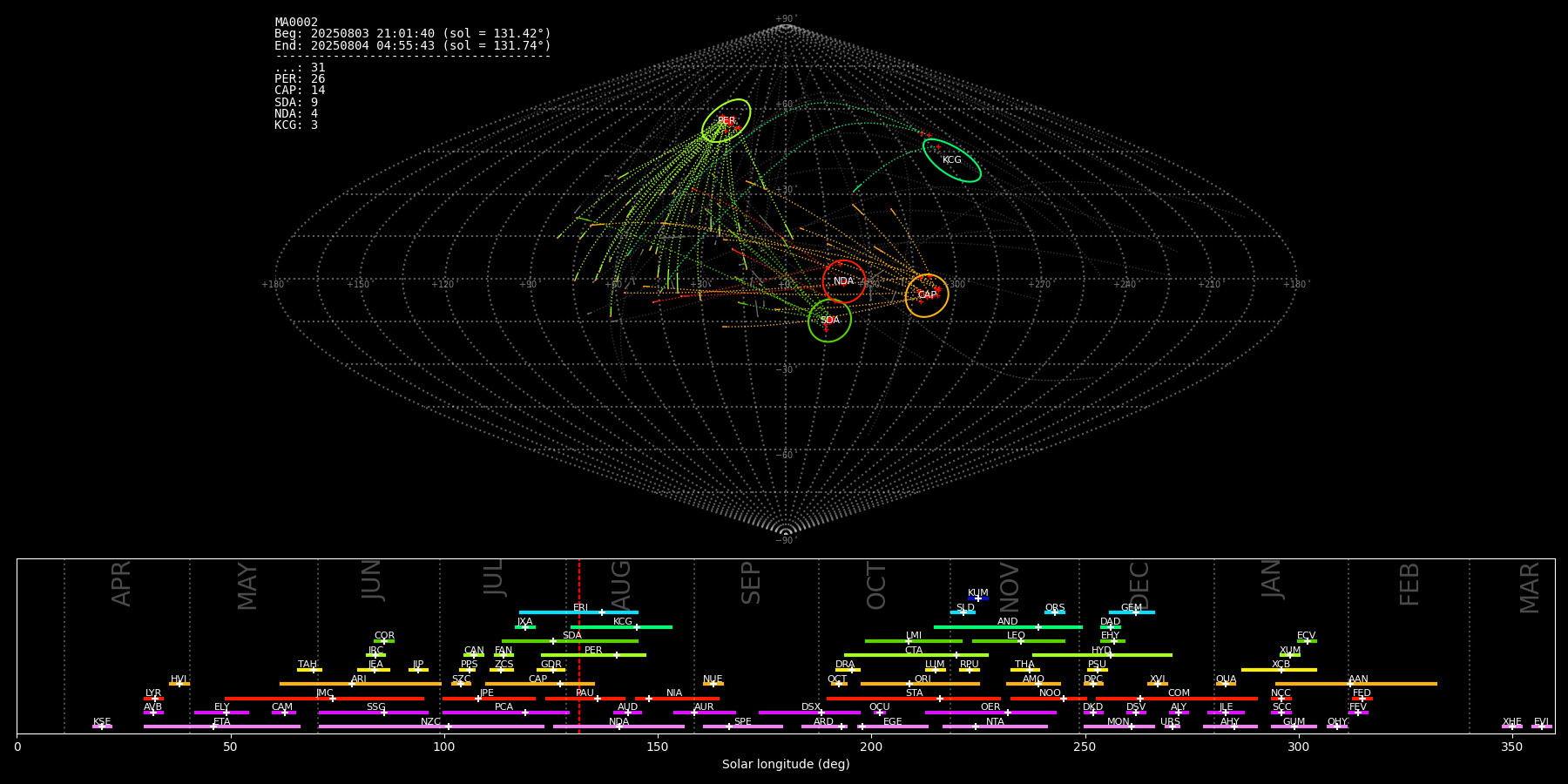Select the 'End: 20250804 04:55:43' line
The height and width of the screenshot is (784, 1568).
click(413, 45)
